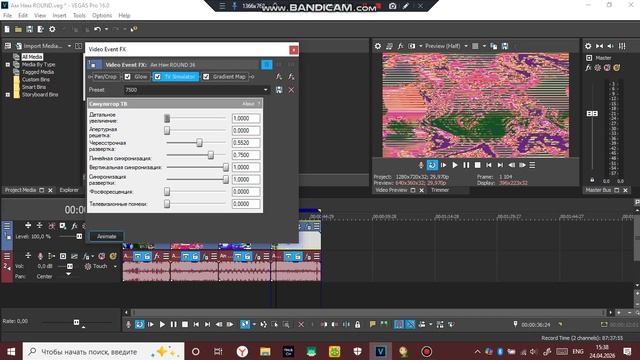
Task: Expand the Media By Type tree node
Action: pos(7,64)
